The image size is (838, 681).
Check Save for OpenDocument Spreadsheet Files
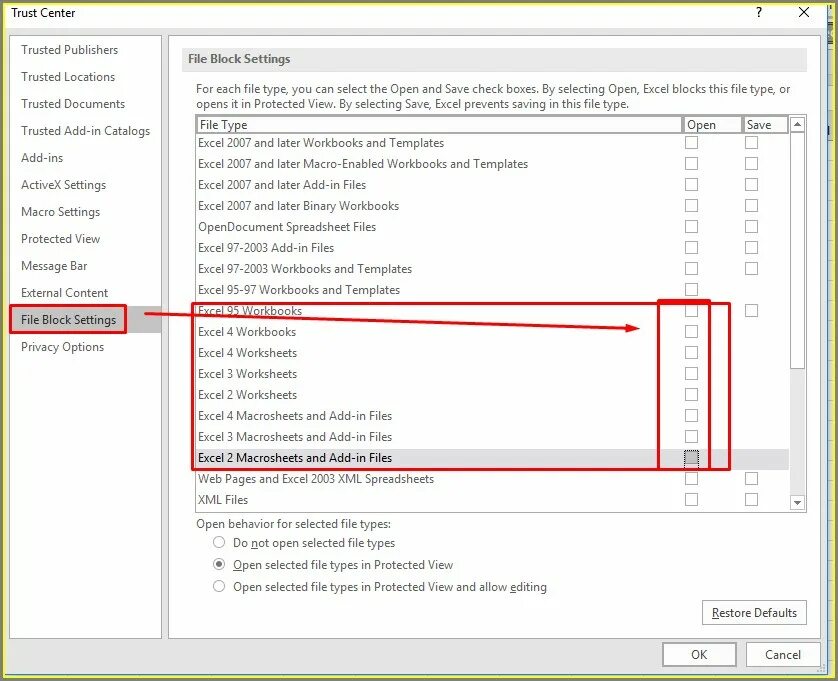tap(751, 227)
